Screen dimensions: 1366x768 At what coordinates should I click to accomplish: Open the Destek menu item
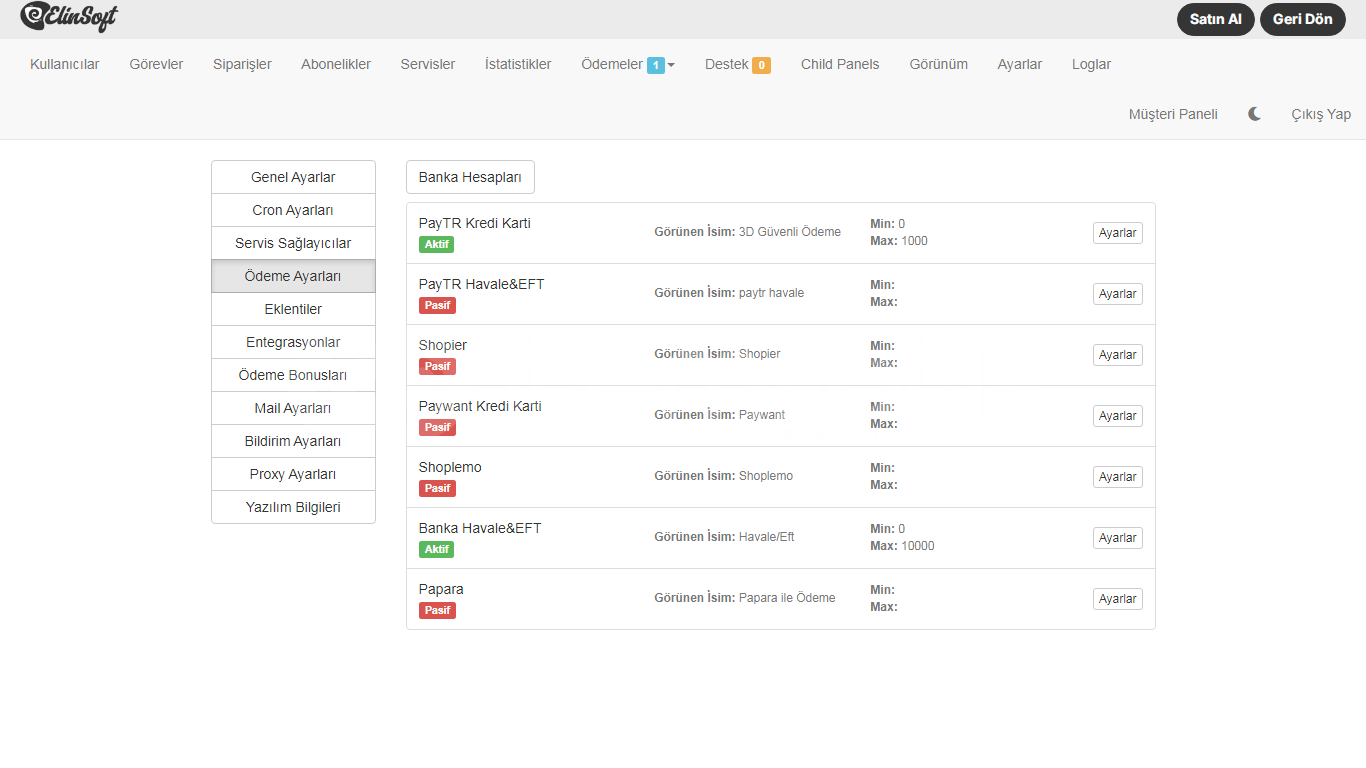726,64
